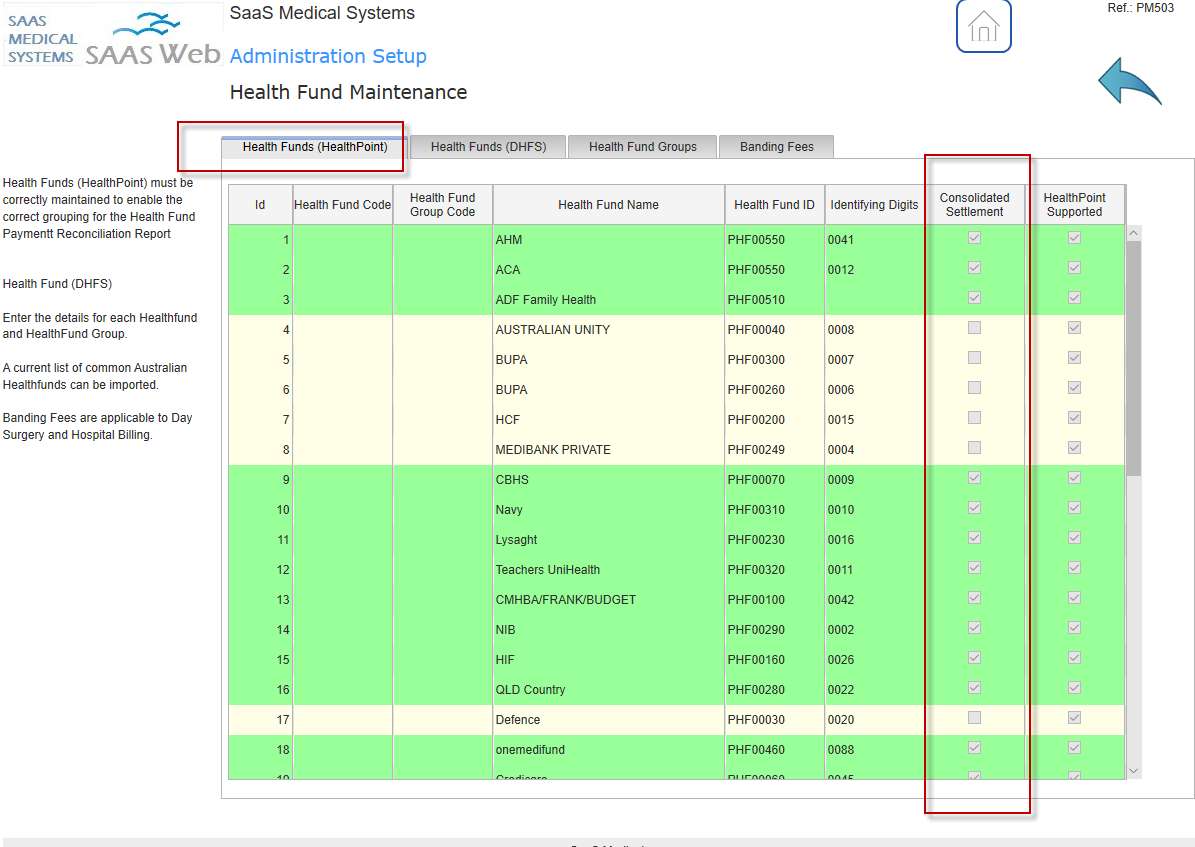Click the Teachers UniHealth name cell
Screen dimensions: 1195x847
(608, 569)
